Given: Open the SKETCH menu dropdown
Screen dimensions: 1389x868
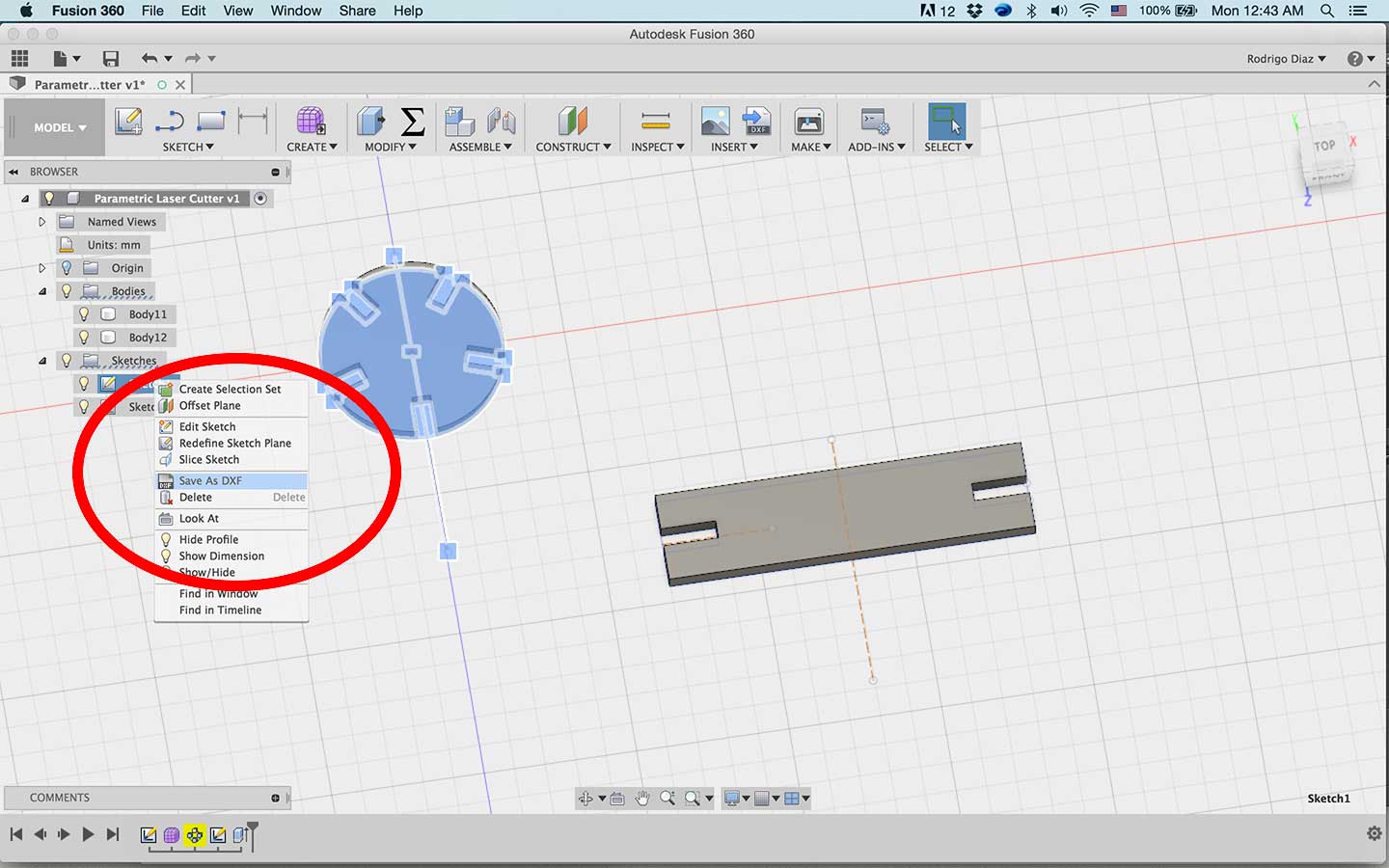Looking at the screenshot, I should [188, 147].
